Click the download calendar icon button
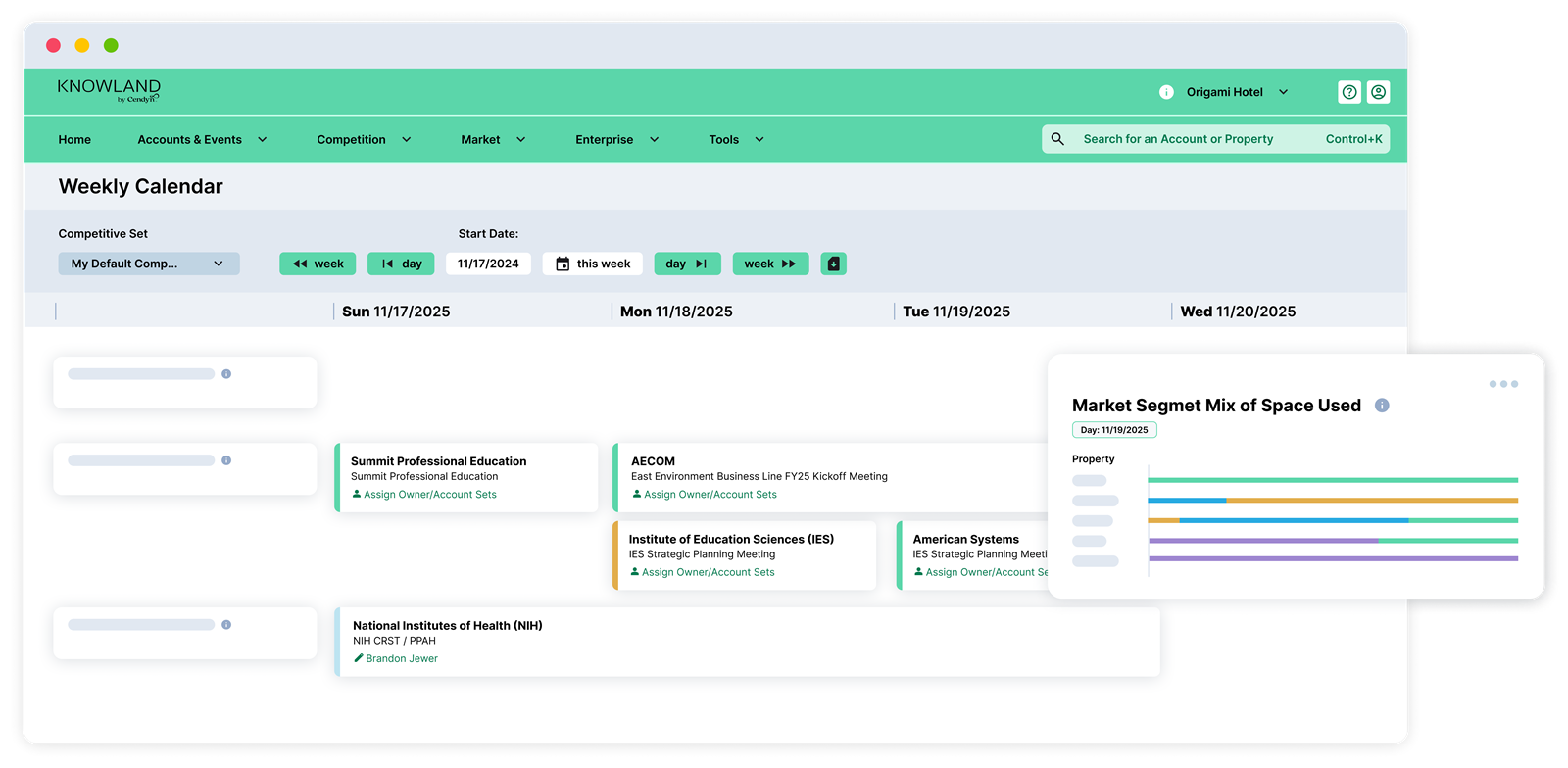This screenshot has height=768, width=1568. [x=834, y=264]
